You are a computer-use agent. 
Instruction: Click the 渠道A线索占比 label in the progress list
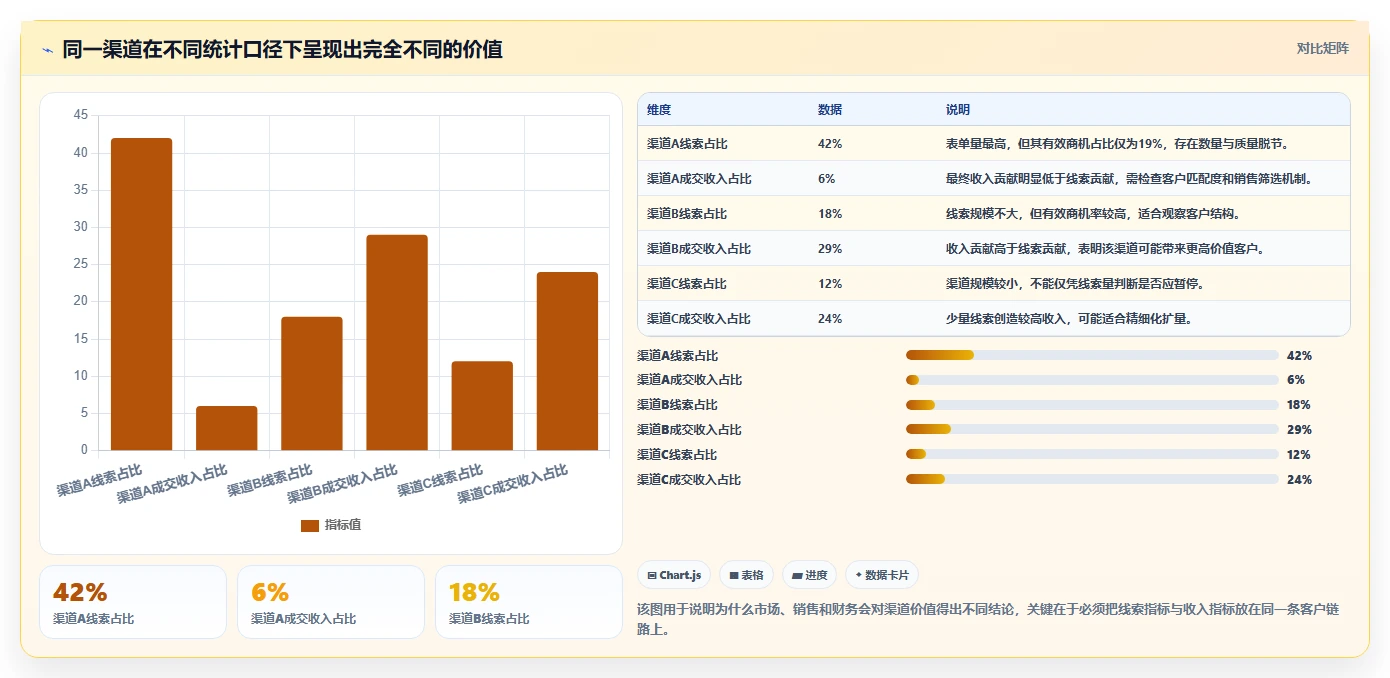(677, 355)
